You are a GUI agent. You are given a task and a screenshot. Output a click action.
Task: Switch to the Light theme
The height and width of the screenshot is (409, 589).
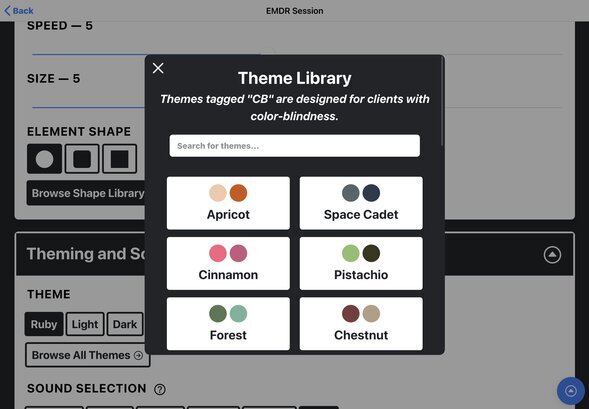tap(85, 324)
